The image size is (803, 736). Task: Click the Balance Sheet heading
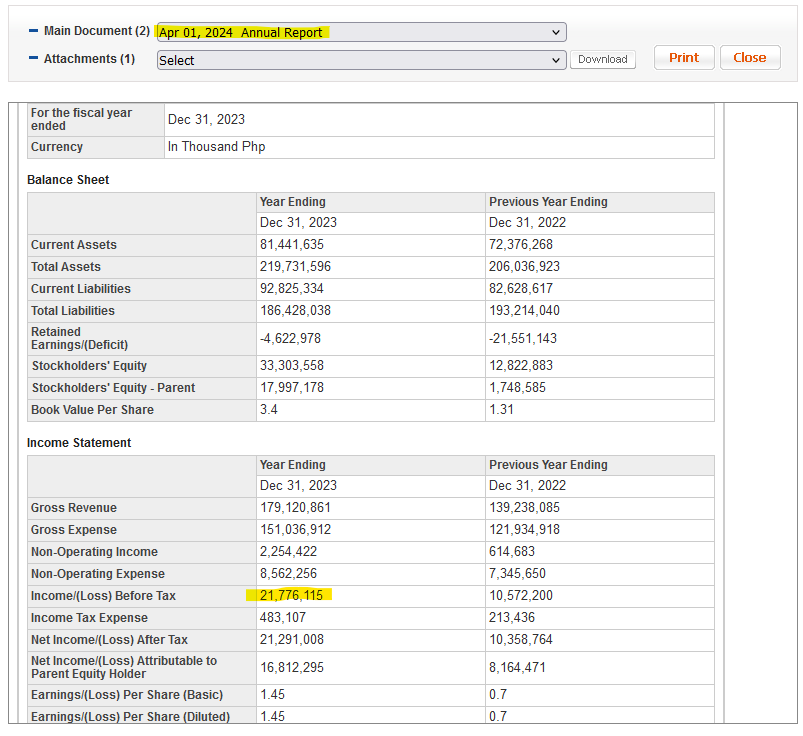click(68, 180)
